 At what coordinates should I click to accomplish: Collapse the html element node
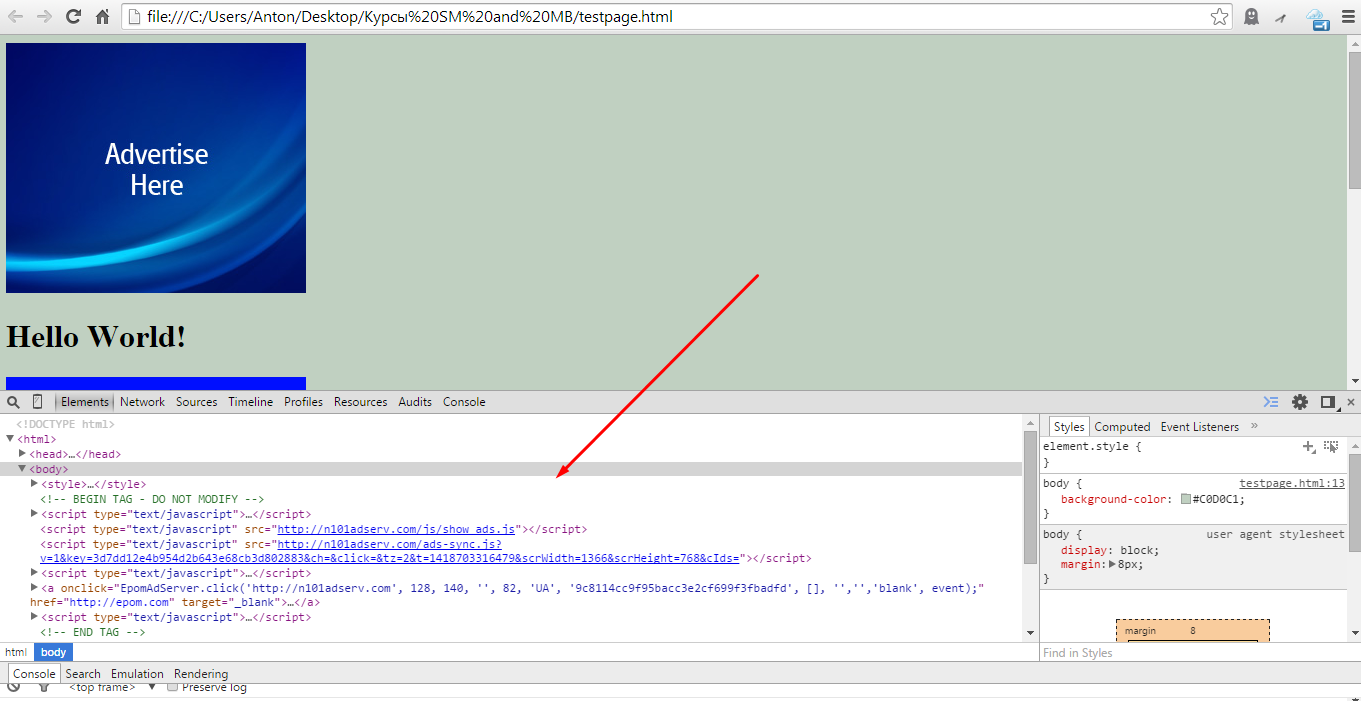pos(10,438)
